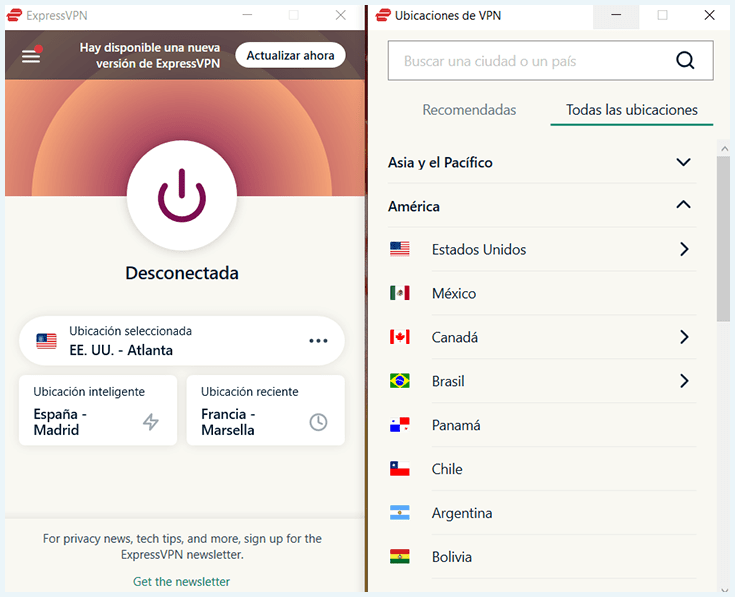Select México from the location list
The height and width of the screenshot is (597, 735).
click(542, 293)
